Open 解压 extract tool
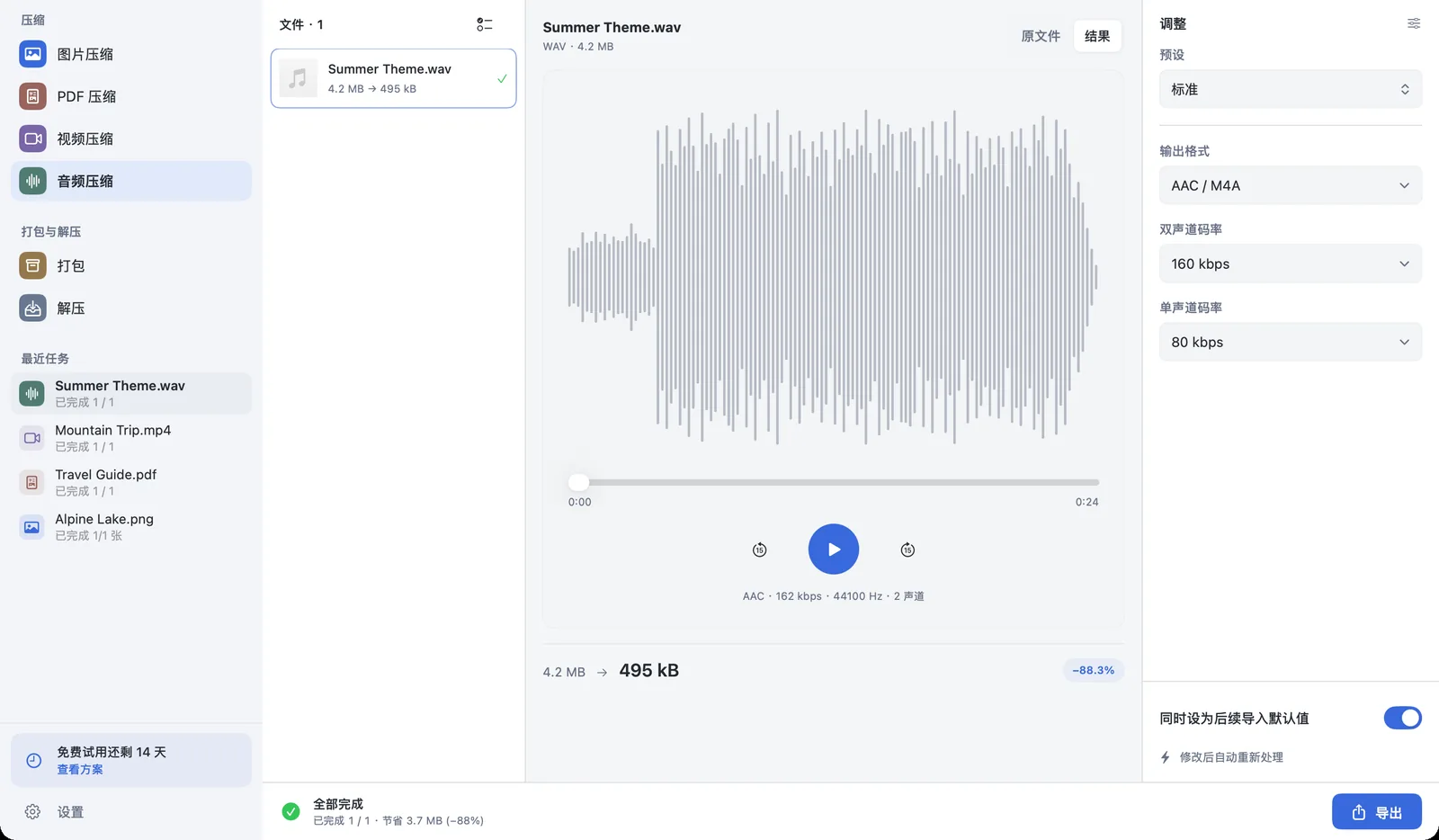 coord(131,308)
